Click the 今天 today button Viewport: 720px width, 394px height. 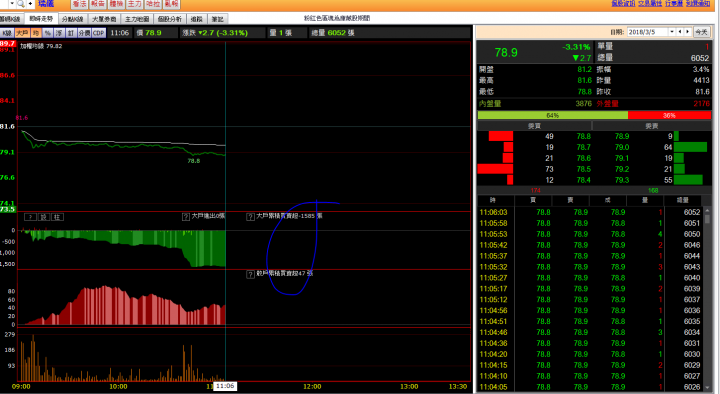pyautogui.click(x=701, y=32)
